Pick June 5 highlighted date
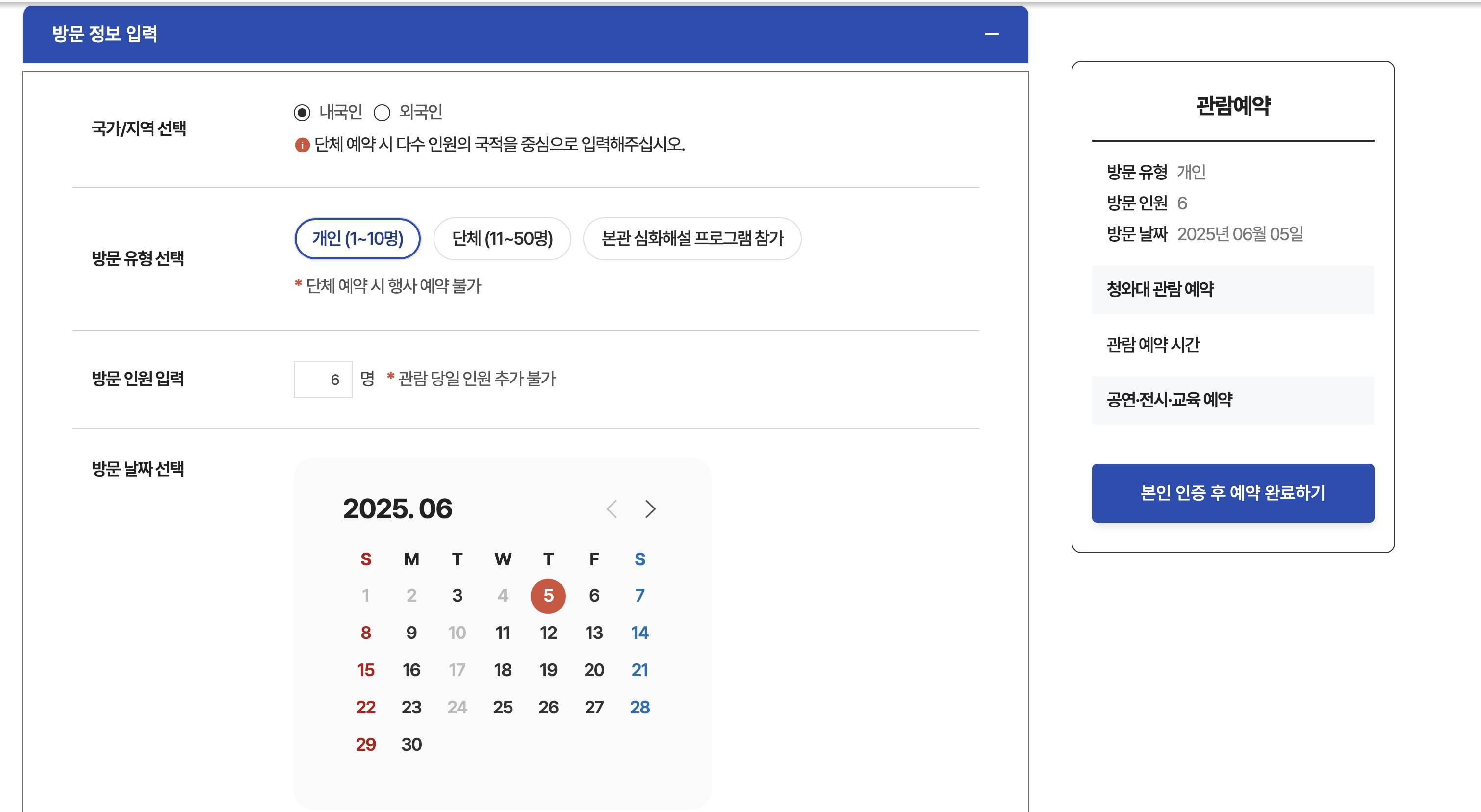The width and height of the screenshot is (1481, 812). point(548,596)
